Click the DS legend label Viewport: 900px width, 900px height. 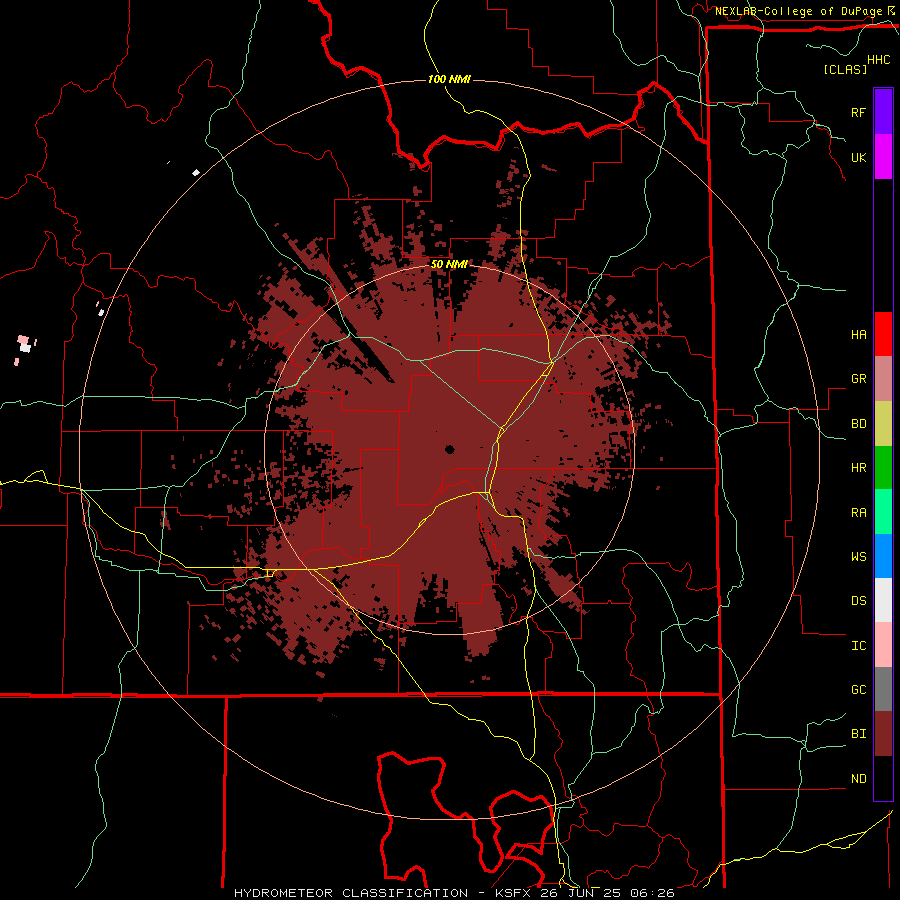[858, 601]
